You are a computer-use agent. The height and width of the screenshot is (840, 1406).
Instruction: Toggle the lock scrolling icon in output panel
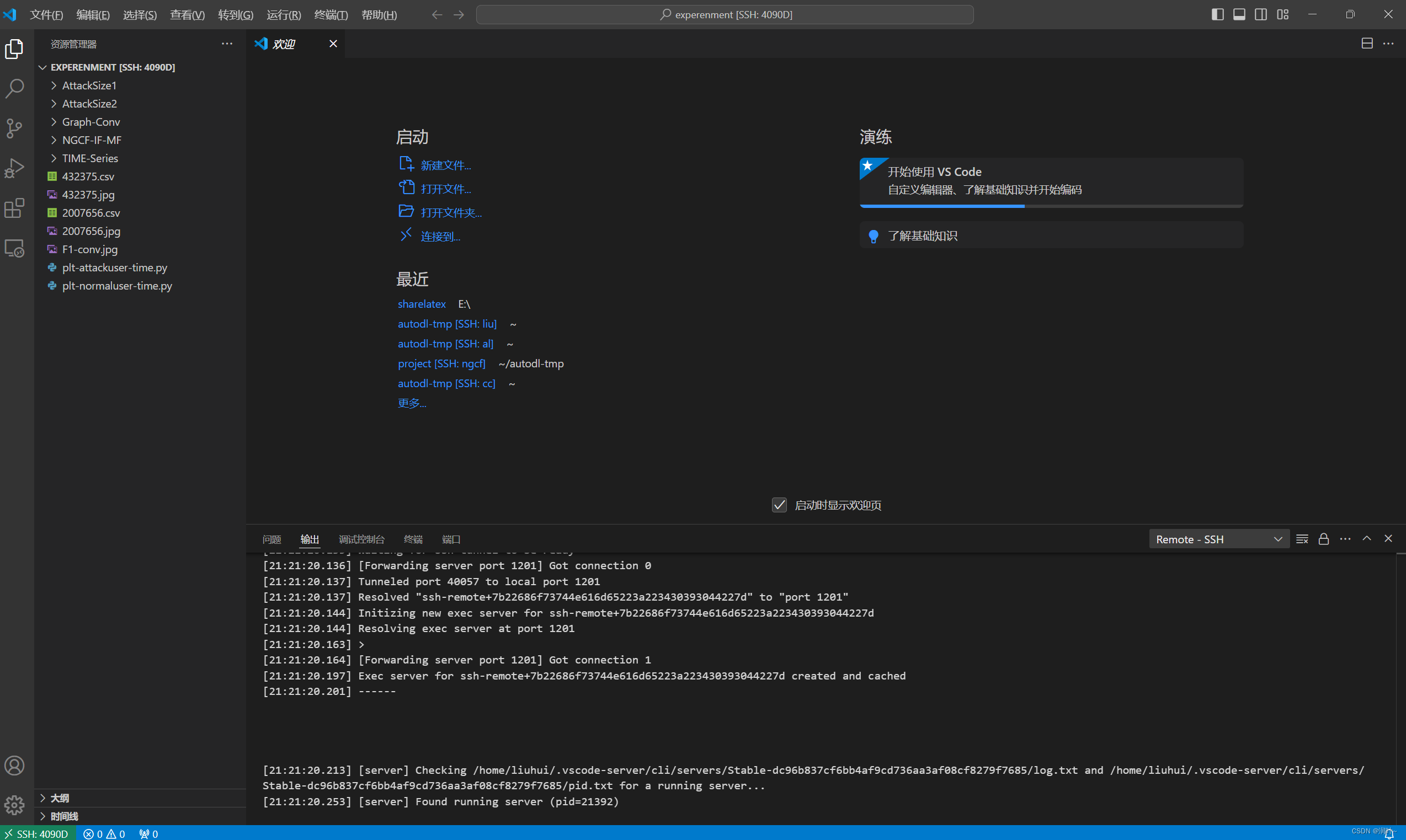tap(1323, 538)
